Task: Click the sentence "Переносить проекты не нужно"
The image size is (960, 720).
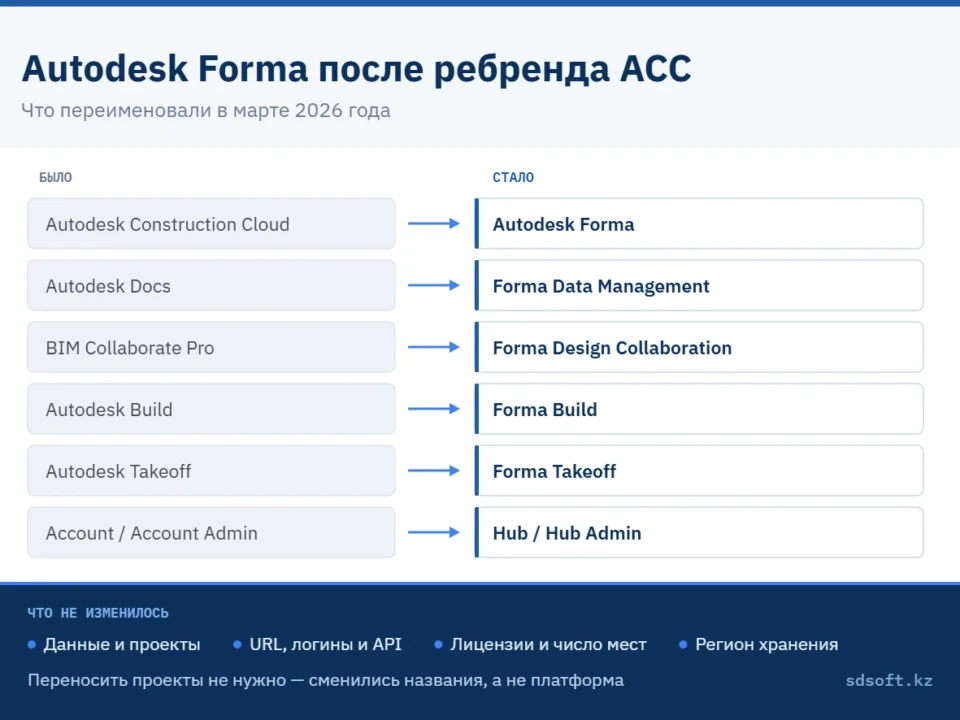Action: tap(157, 680)
